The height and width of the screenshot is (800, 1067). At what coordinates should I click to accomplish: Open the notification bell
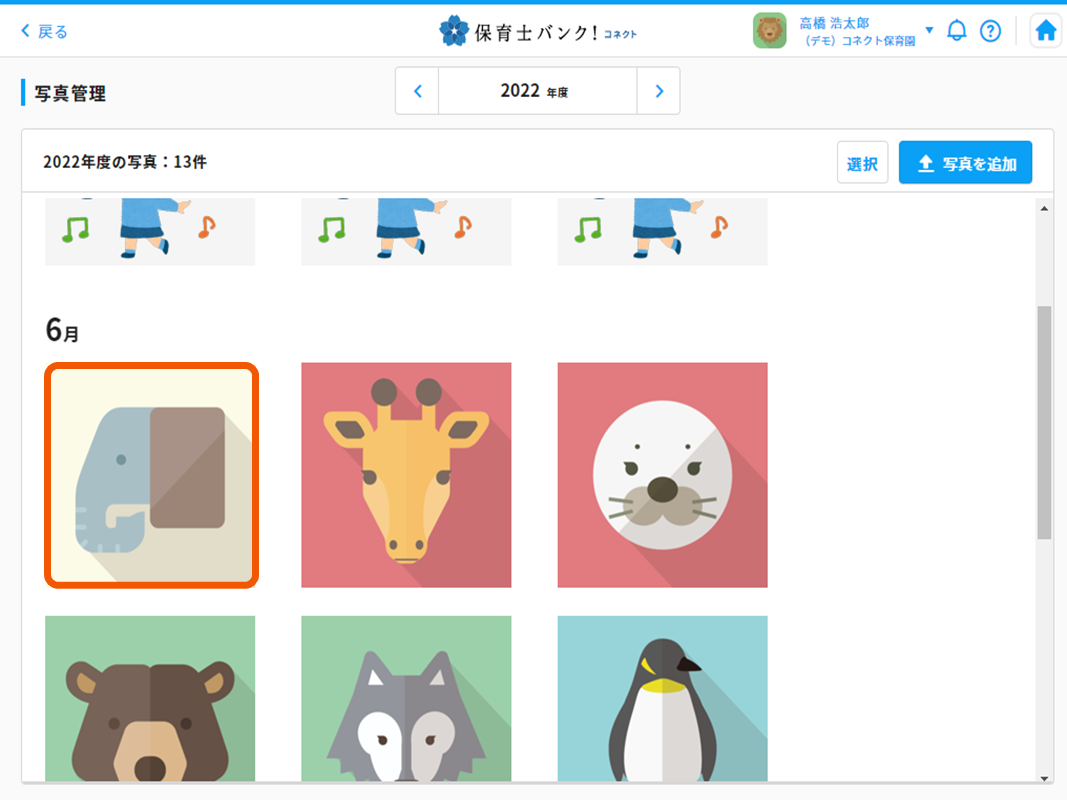pos(957,31)
